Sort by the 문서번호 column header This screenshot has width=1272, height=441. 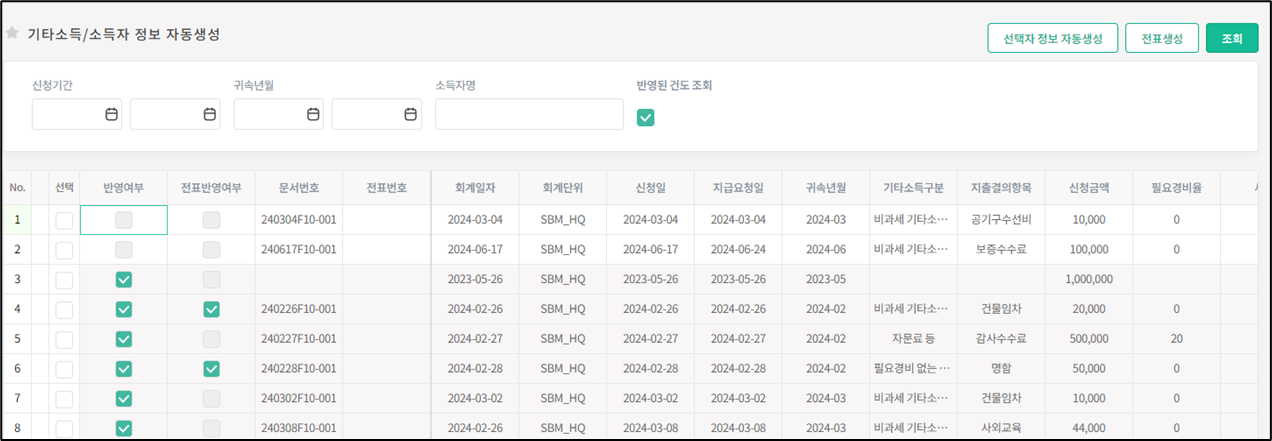tap(298, 187)
